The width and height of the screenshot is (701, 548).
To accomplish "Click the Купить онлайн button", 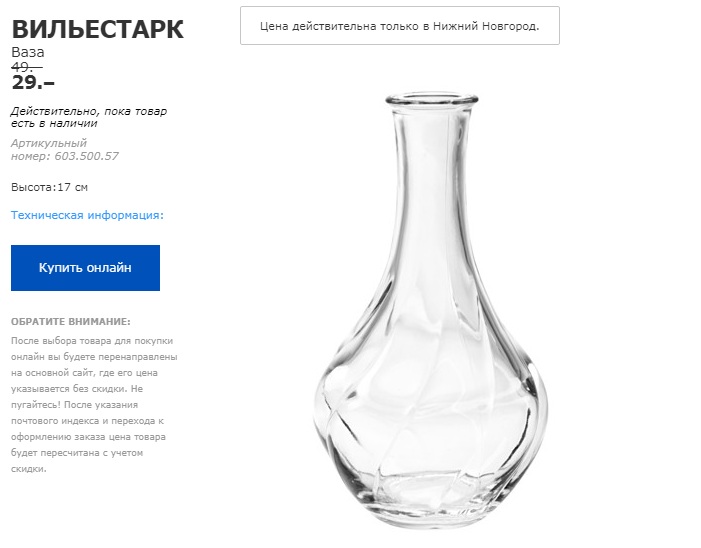I will click(85, 268).
